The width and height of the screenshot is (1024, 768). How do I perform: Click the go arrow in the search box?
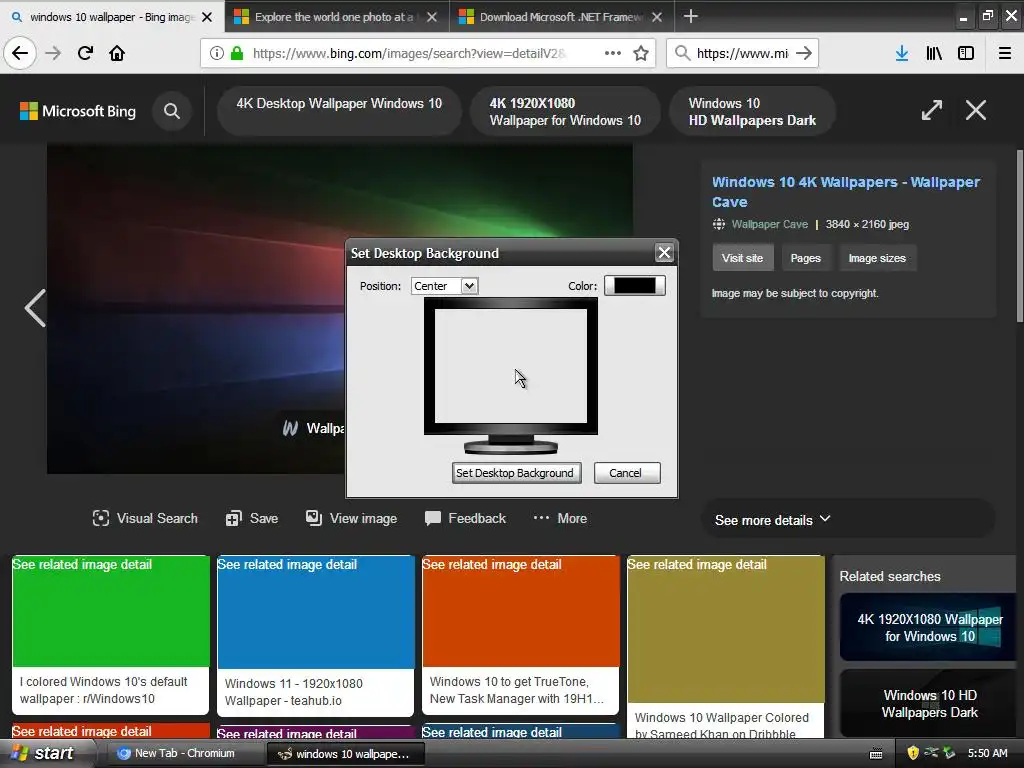point(804,53)
